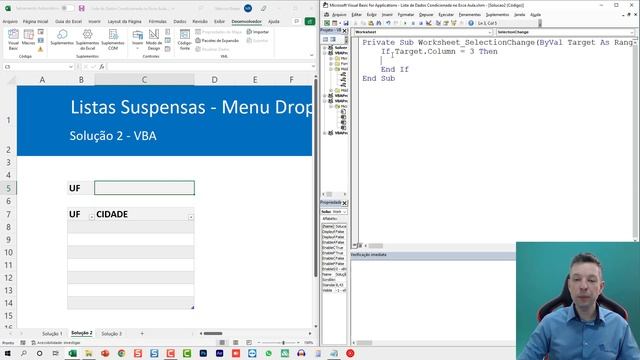Expand the Name Box dropdown

[71, 67]
